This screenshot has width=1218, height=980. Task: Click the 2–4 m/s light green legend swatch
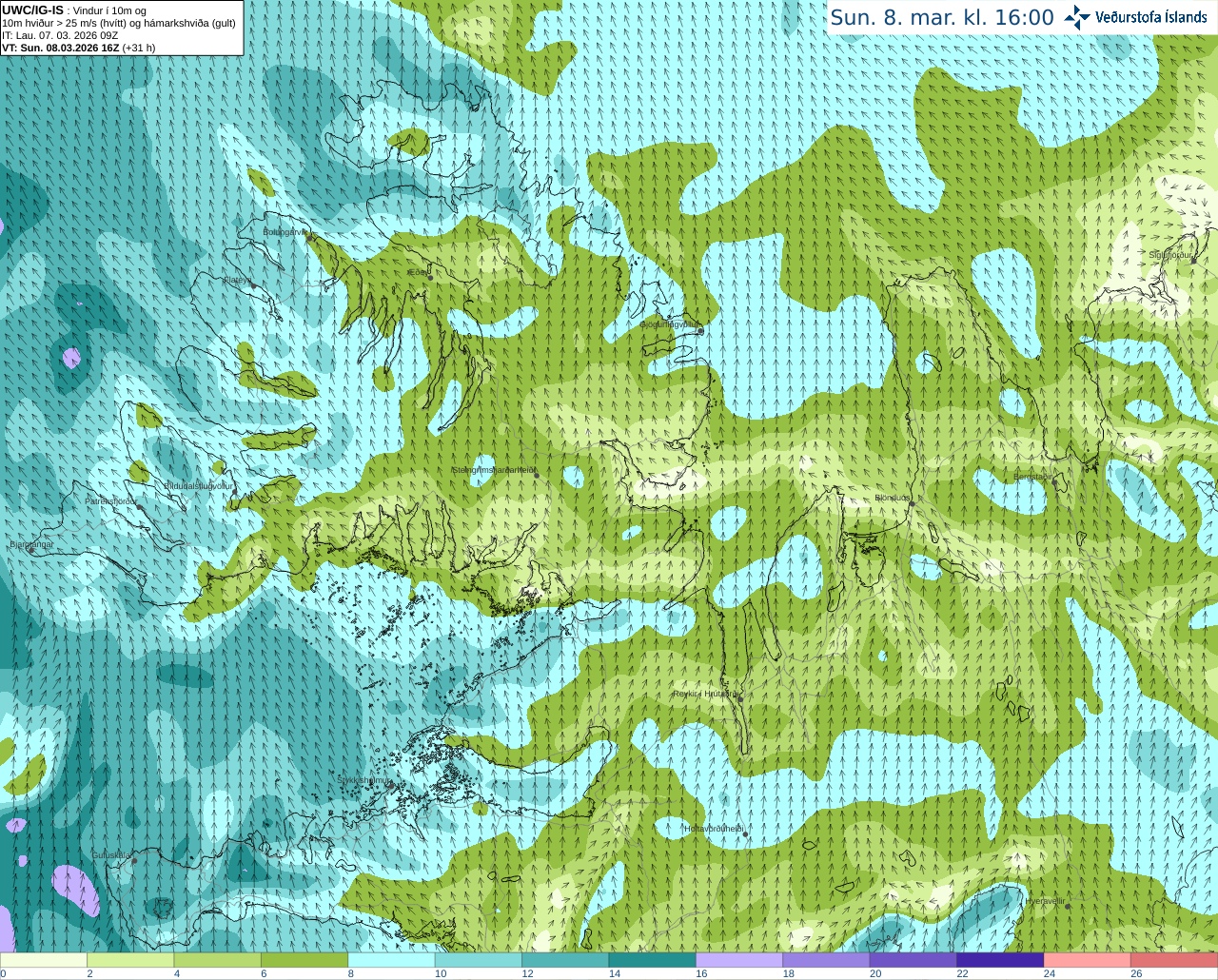(130, 960)
